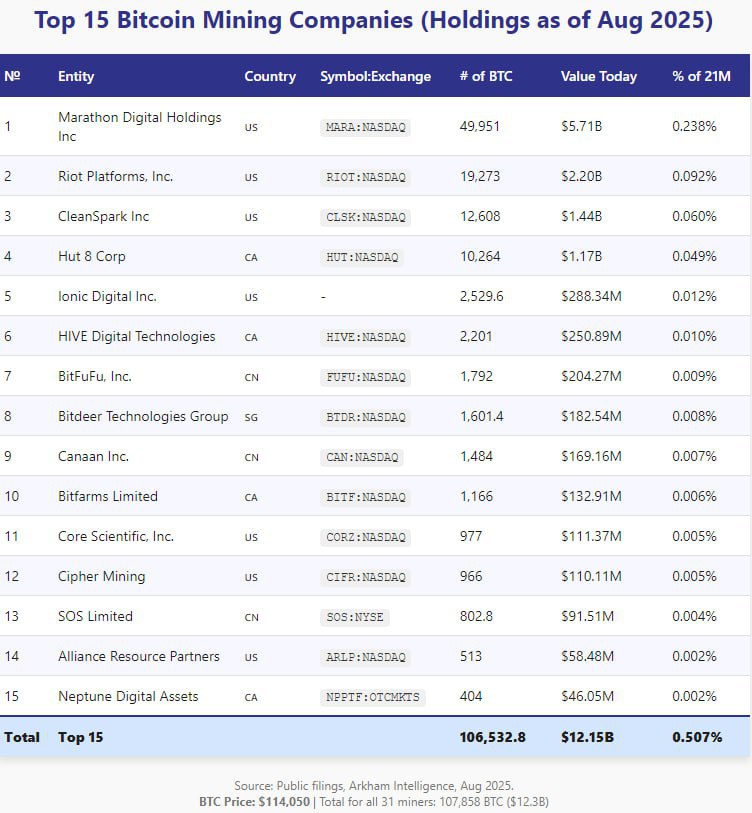
Task: Click the FUFU:NASDAQ ticker badge
Action: coord(366,377)
